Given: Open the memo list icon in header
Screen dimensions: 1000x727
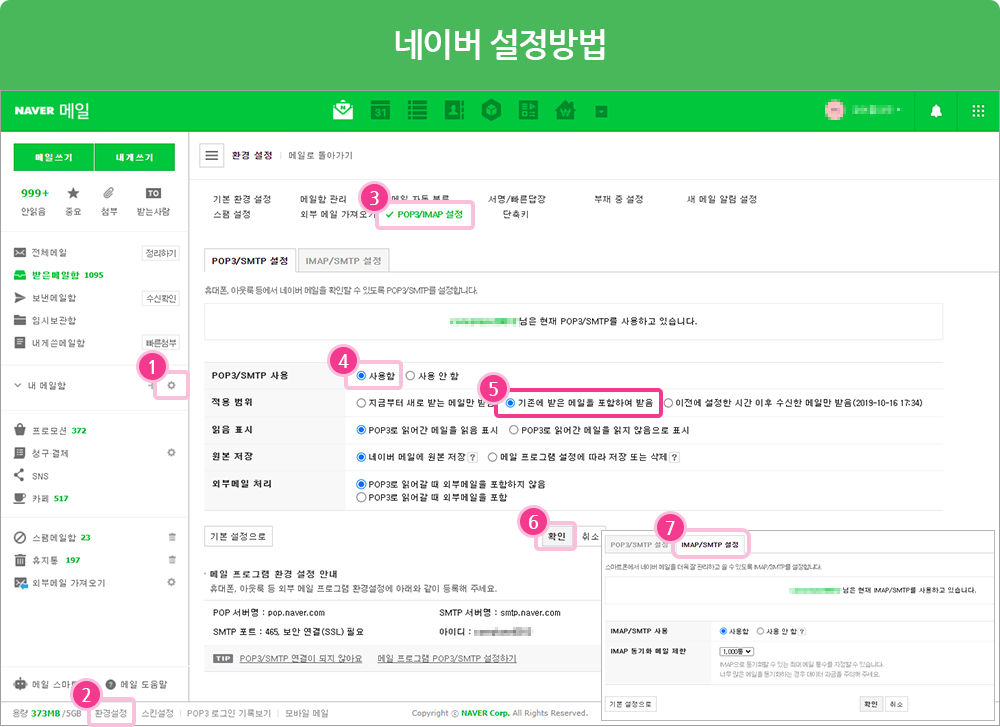Looking at the screenshot, I should [x=417, y=110].
